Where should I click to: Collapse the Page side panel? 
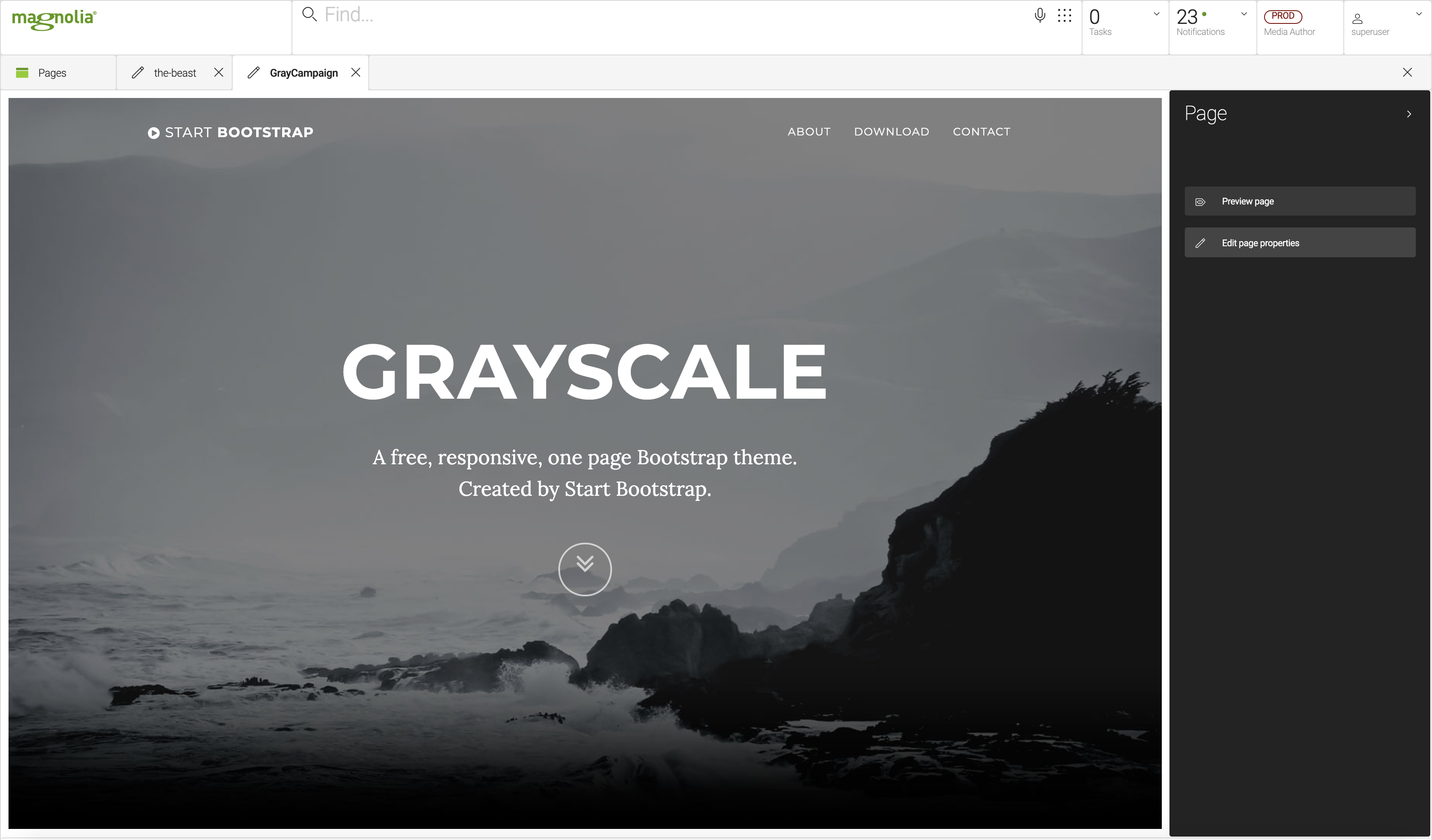tap(1409, 114)
